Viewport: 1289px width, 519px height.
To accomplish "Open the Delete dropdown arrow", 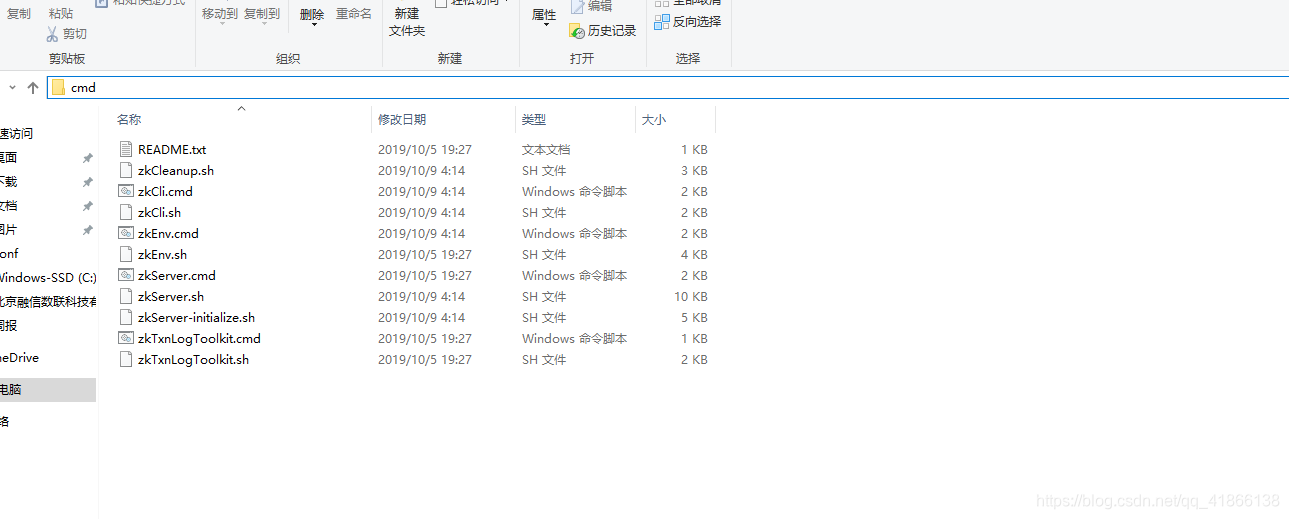I will pyautogui.click(x=313, y=26).
